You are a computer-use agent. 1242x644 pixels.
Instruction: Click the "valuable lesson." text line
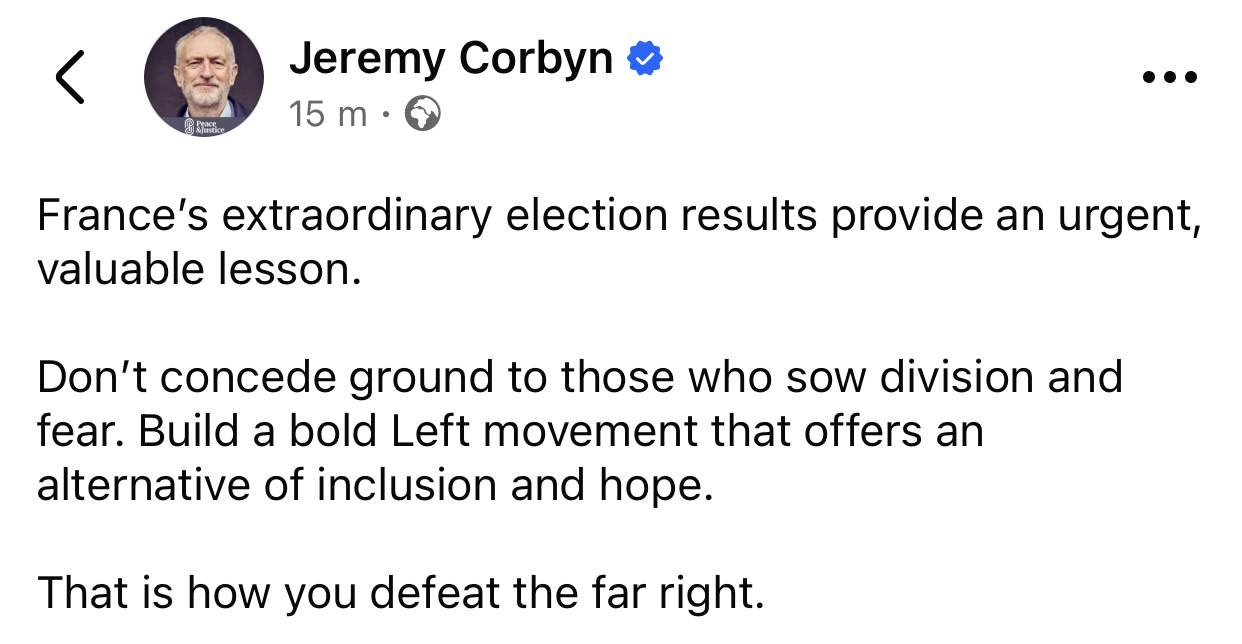pyautogui.click(x=198, y=270)
